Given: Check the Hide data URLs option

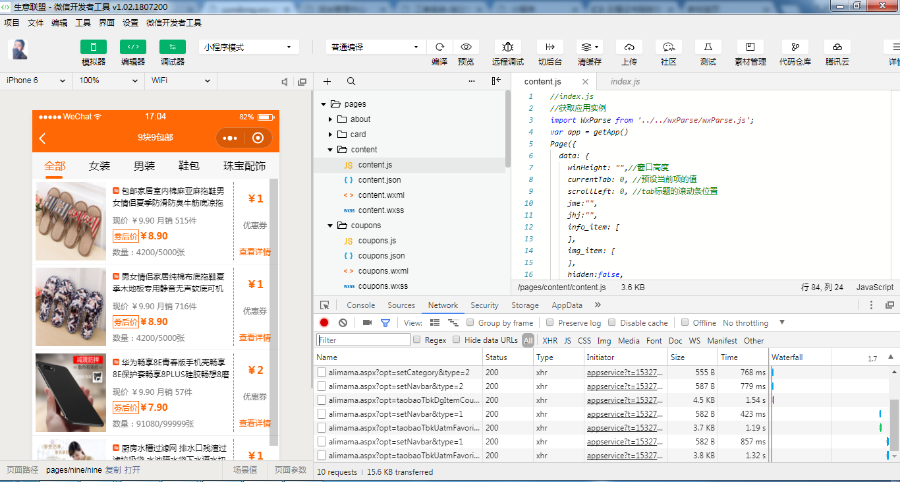Looking at the screenshot, I should click(458, 340).
